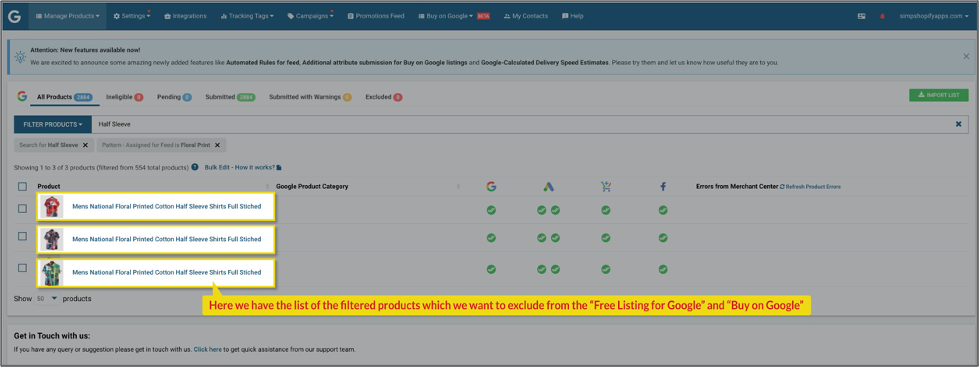Click the Facebook column header icon
The height and width of the screenshot is (368, 979).
[662, 186]
